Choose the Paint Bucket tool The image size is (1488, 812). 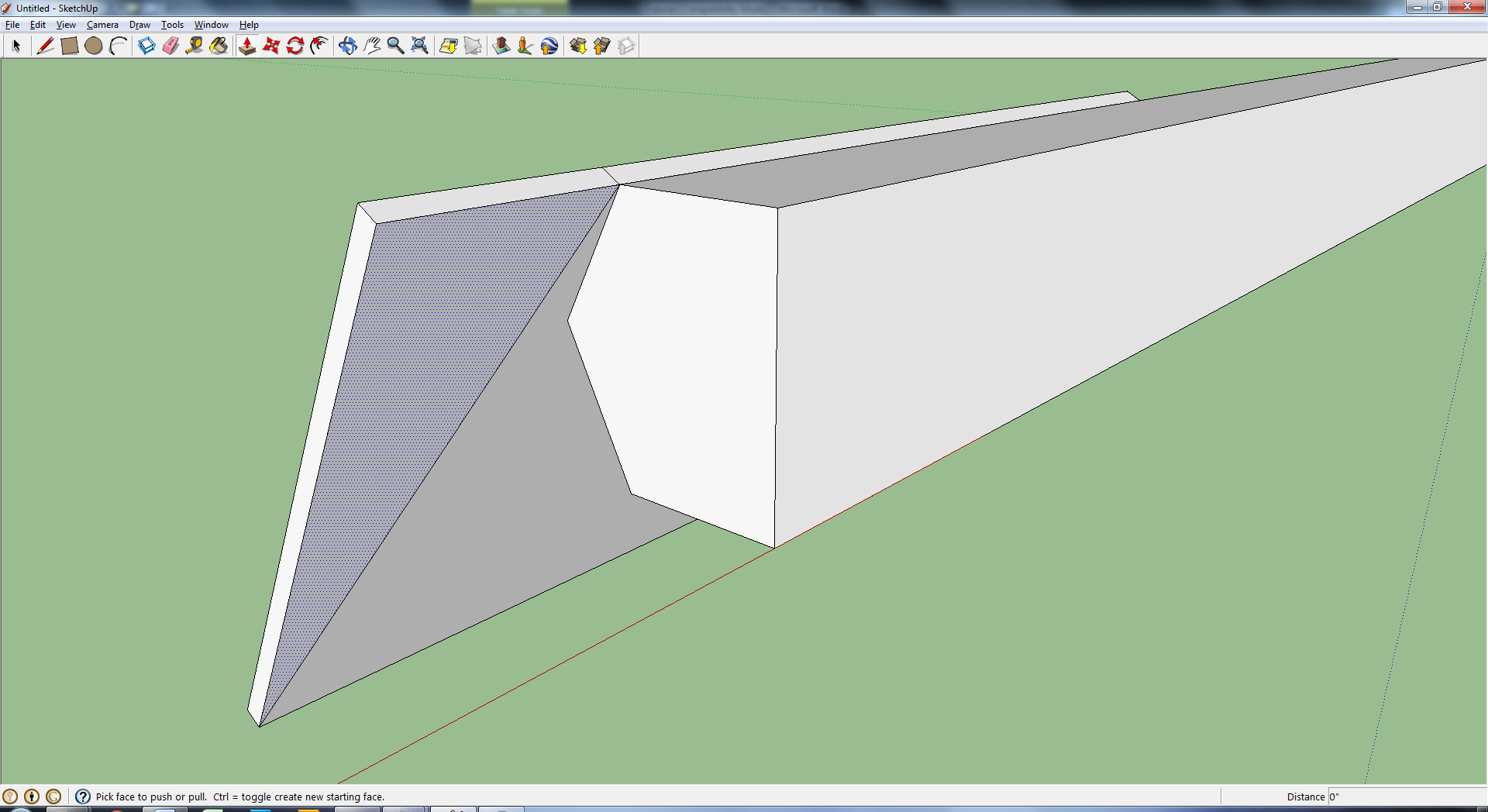point(219,46)
